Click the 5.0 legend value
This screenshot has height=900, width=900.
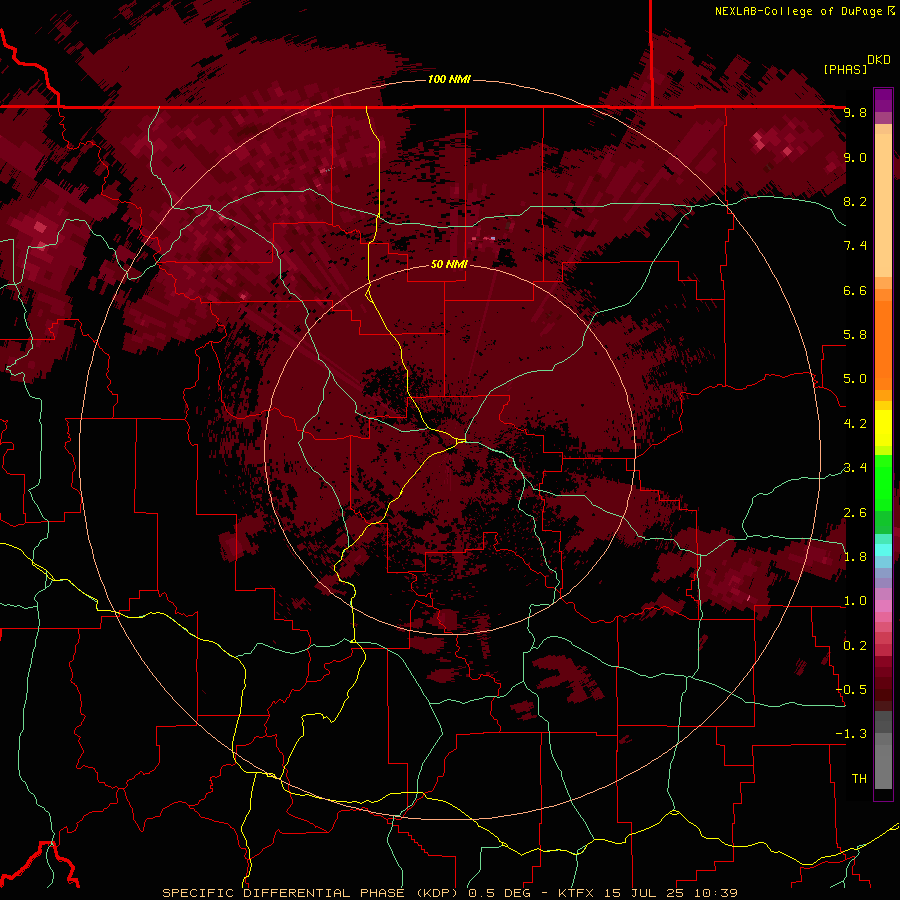pyautogui.click(x=855, y=379)
